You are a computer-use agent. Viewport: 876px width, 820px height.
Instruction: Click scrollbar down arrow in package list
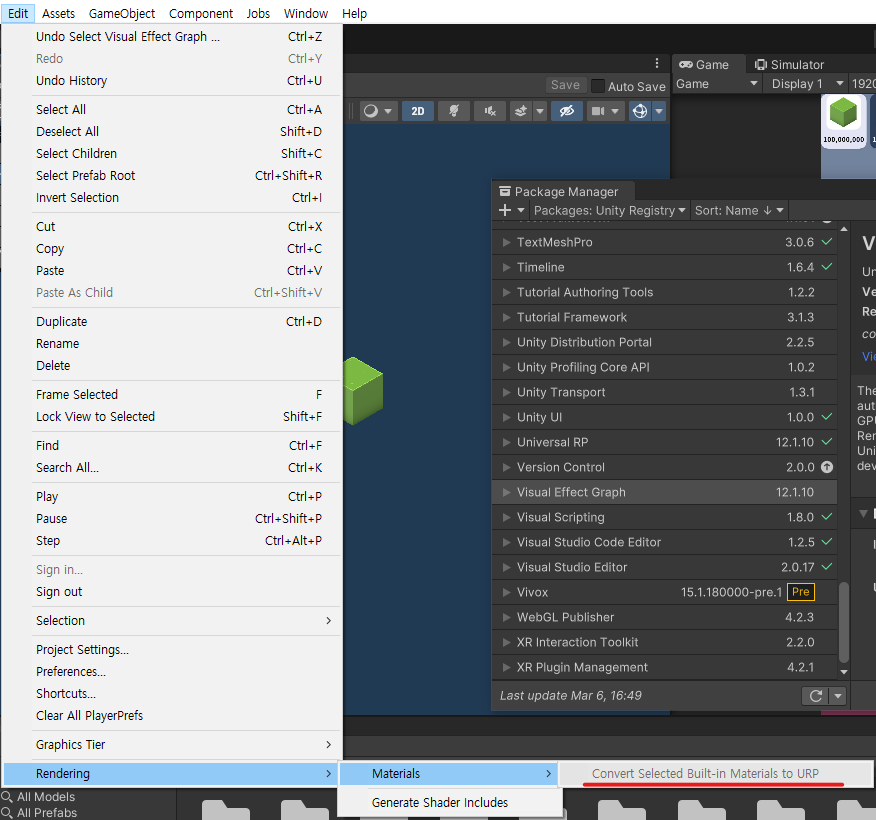(x=844, y=672)
